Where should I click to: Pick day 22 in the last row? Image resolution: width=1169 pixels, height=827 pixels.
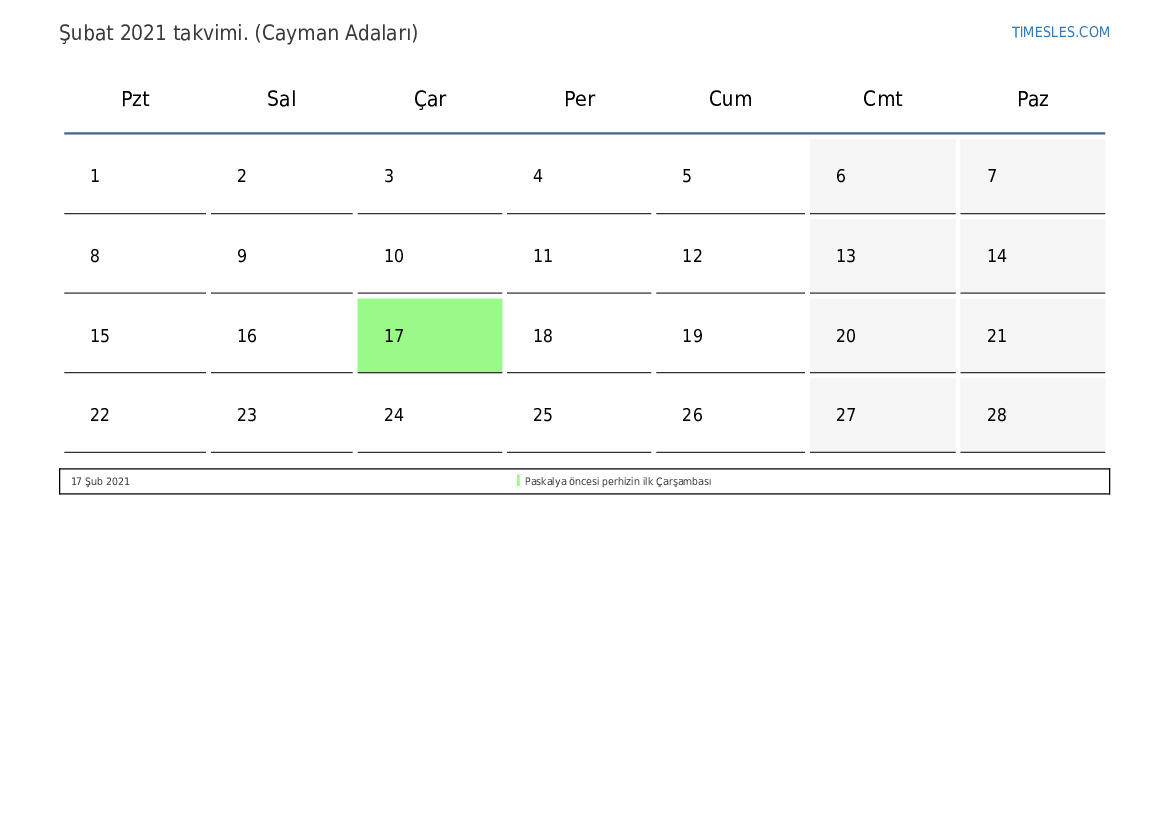click(x=135, y=415)
